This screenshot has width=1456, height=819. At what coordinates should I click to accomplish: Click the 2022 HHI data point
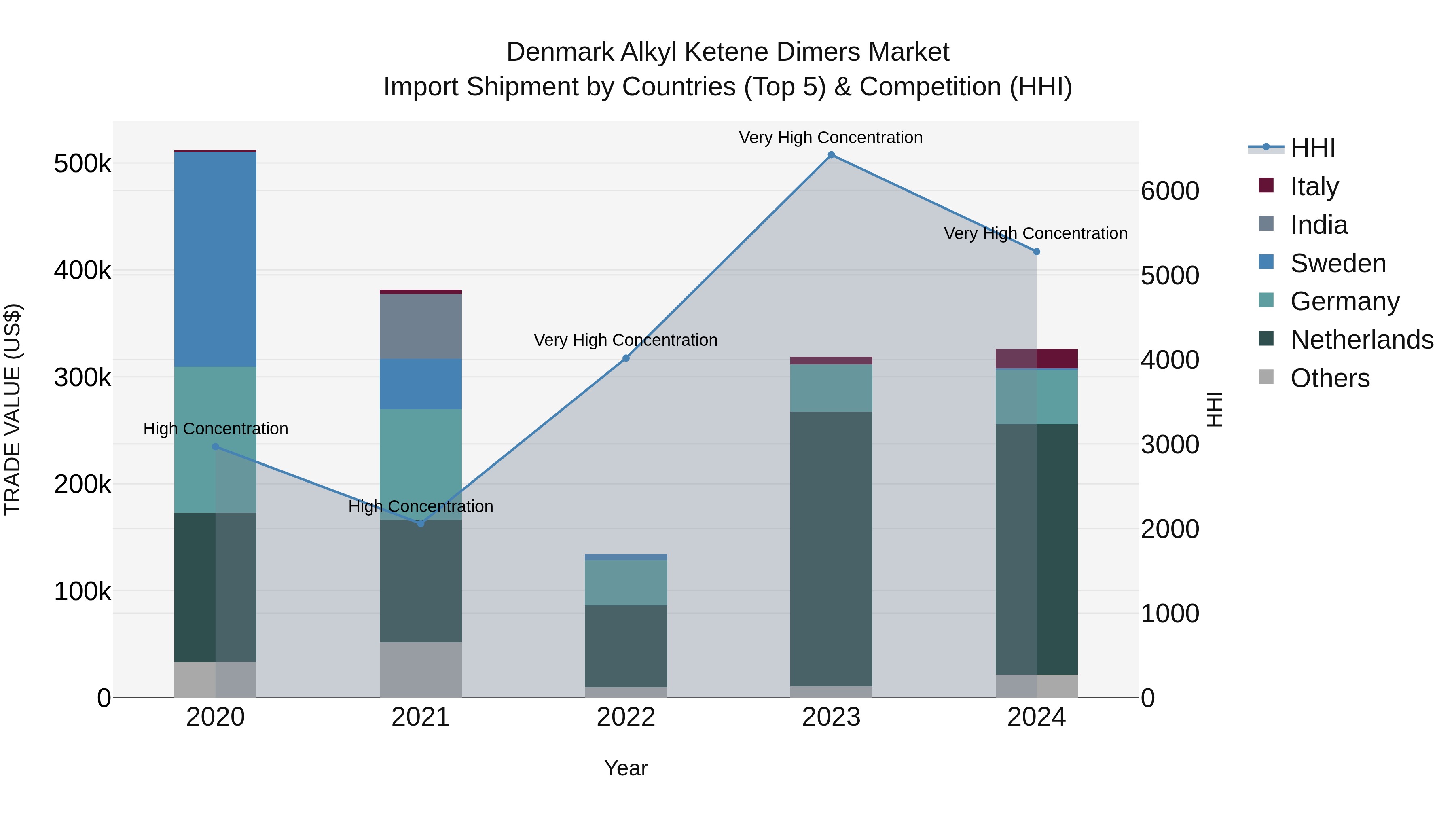(x=626, y=358)
